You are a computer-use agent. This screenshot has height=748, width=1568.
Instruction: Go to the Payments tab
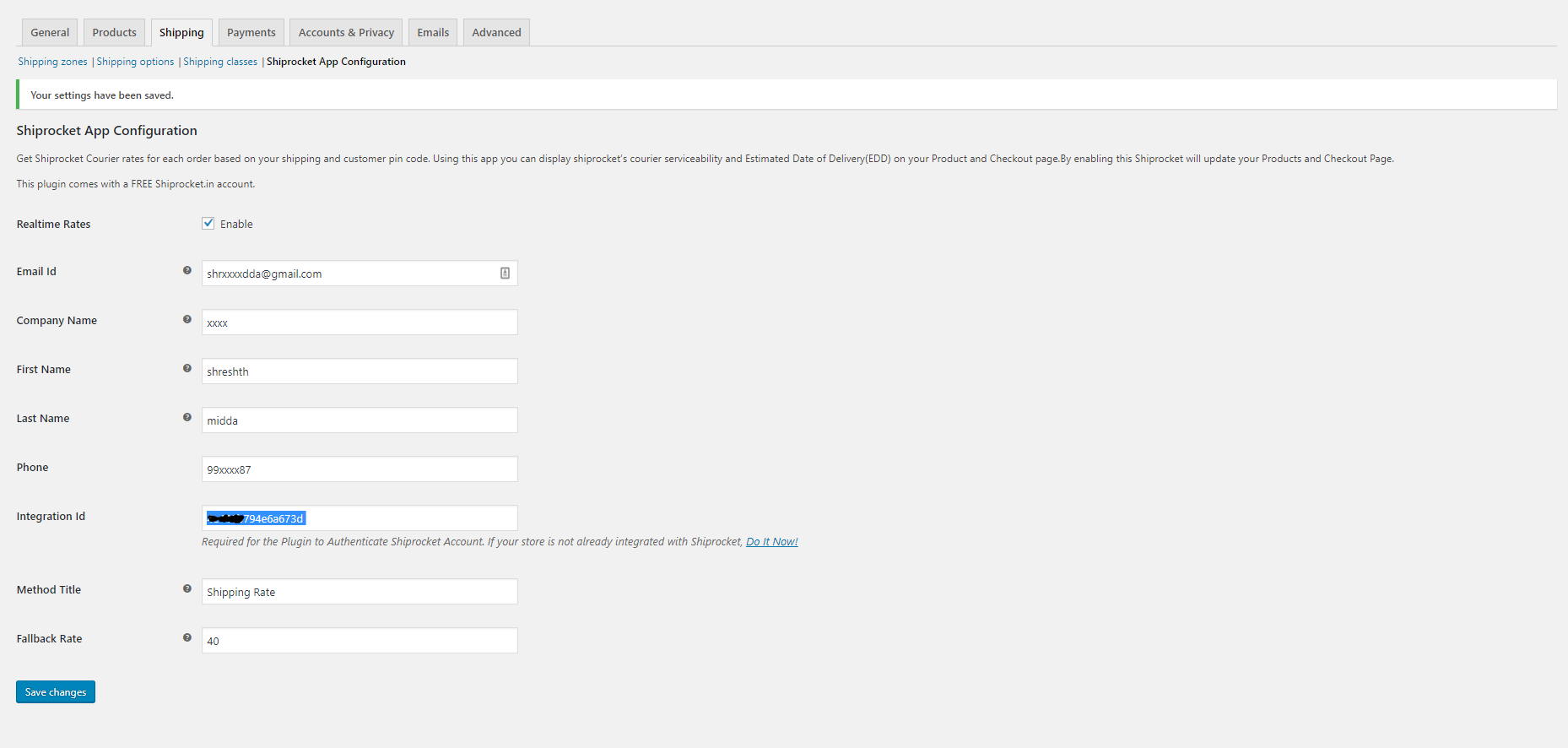251,32
